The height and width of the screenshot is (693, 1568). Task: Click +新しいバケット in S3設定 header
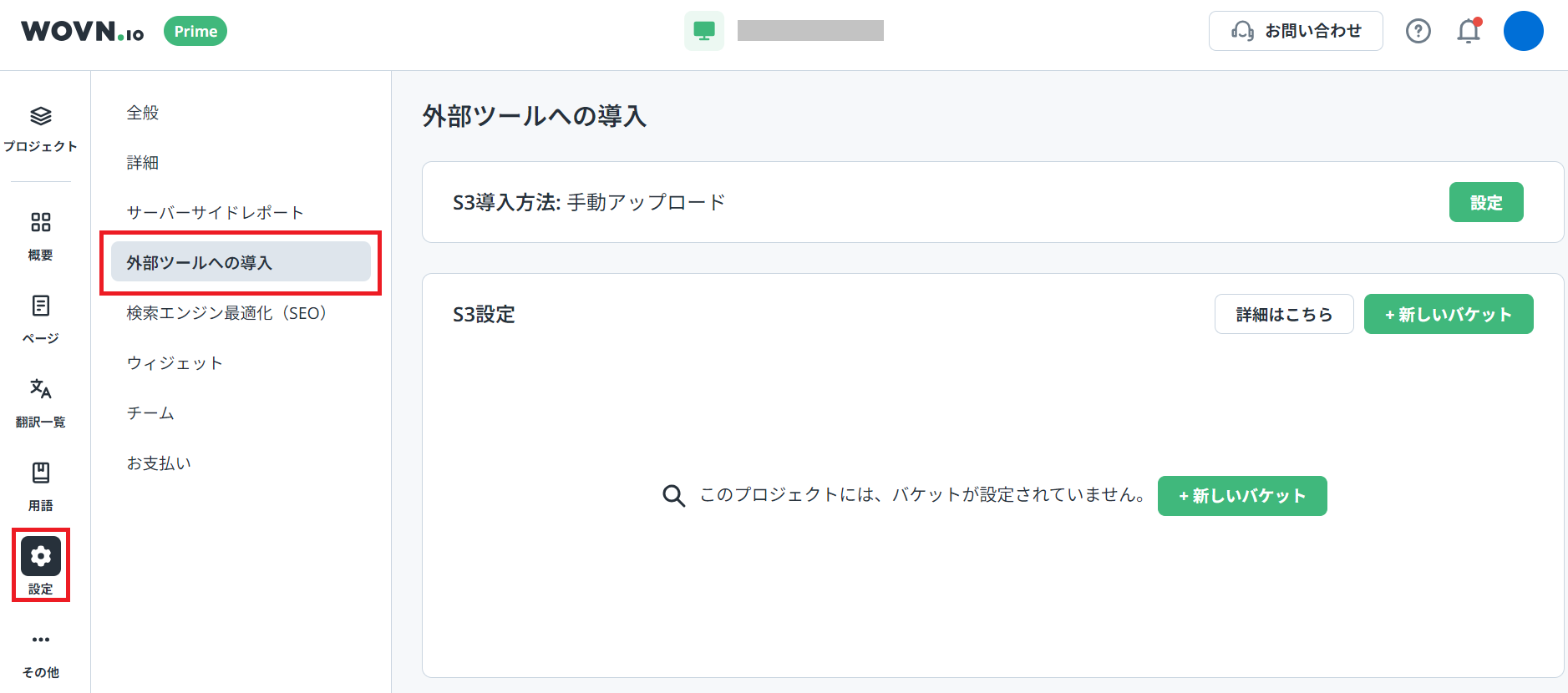[1448, 315]
